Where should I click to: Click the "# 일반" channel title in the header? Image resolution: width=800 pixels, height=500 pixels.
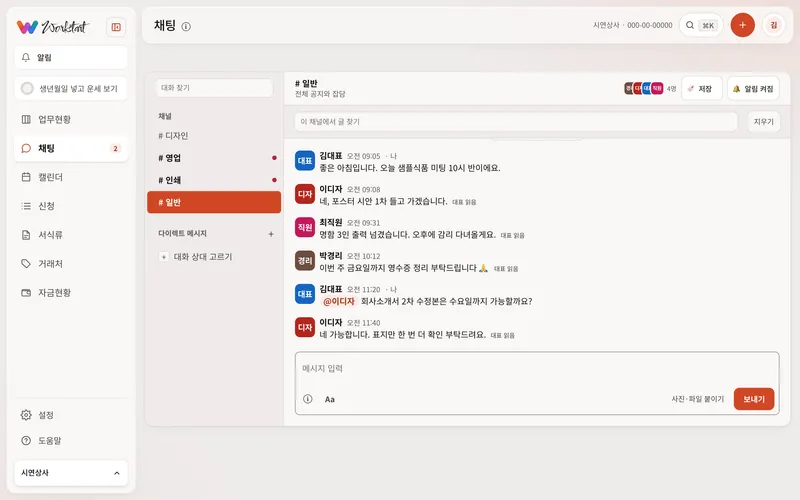(306, 83)
